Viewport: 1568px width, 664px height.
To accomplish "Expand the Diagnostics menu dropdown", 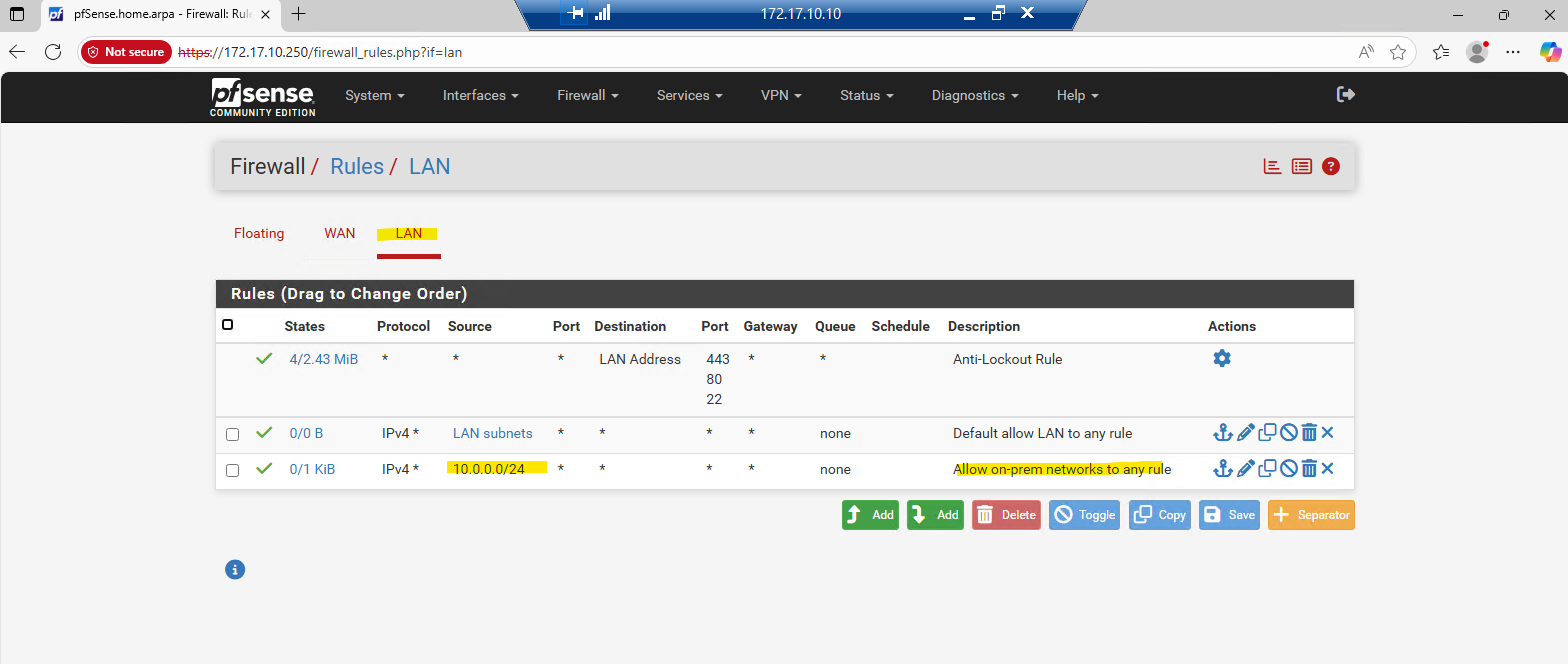I will [x=975, y=95].
